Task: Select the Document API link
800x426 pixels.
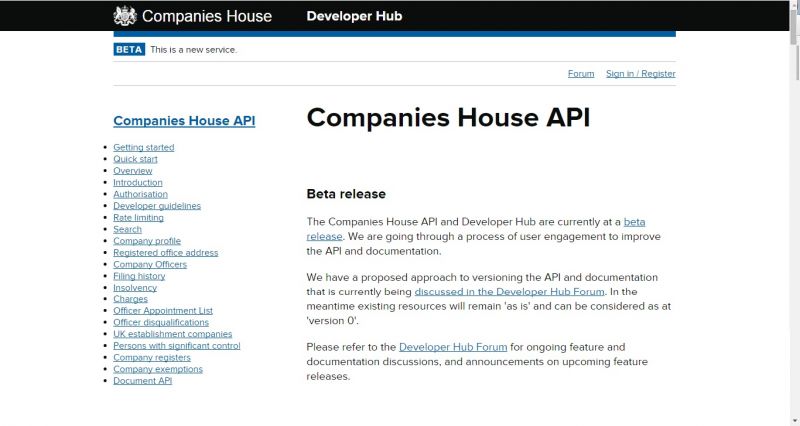Action: coord(143,381)
